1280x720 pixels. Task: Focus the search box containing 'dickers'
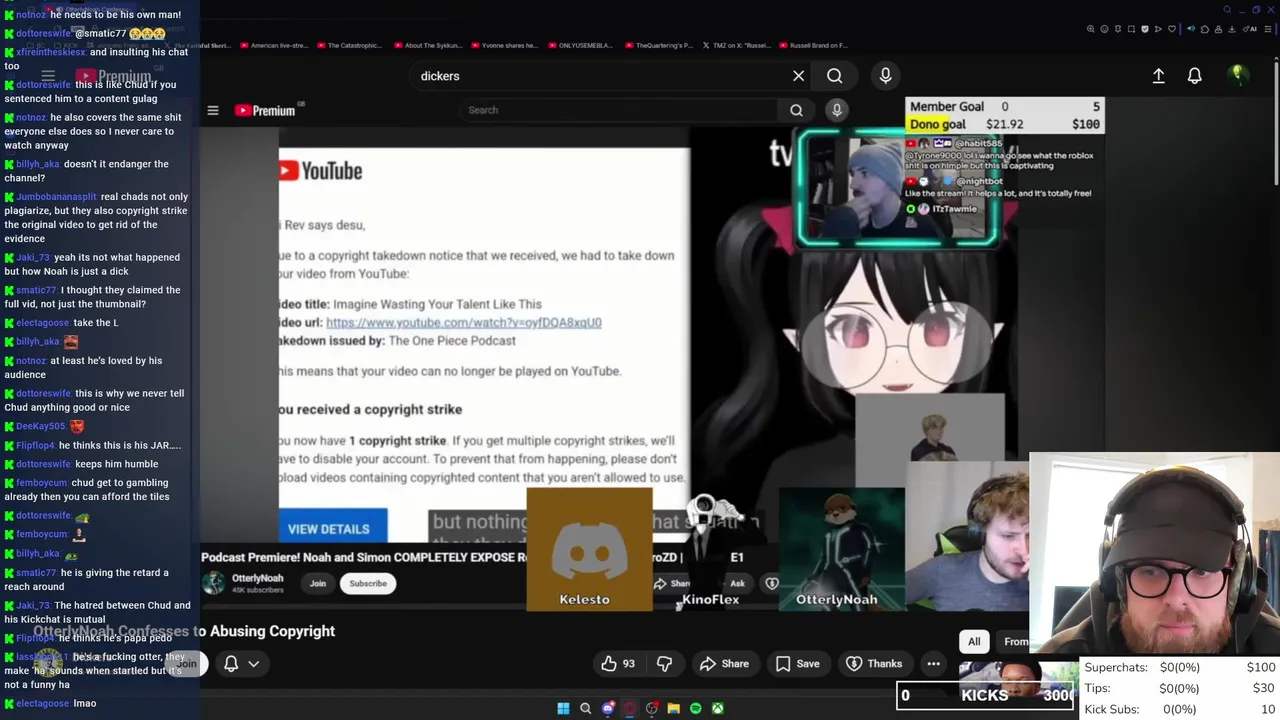click(x=600, y=76)
